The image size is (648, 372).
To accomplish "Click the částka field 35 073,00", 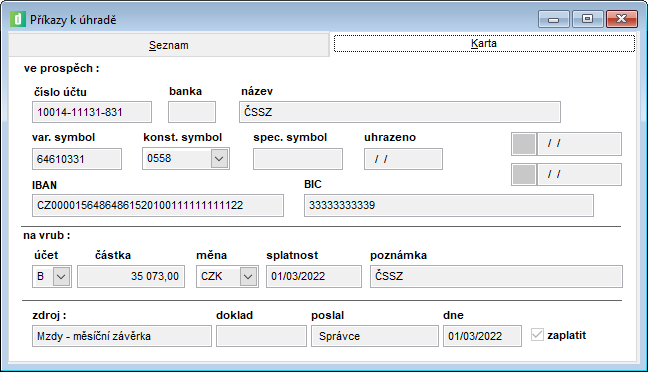I will [x=131, y=276].
